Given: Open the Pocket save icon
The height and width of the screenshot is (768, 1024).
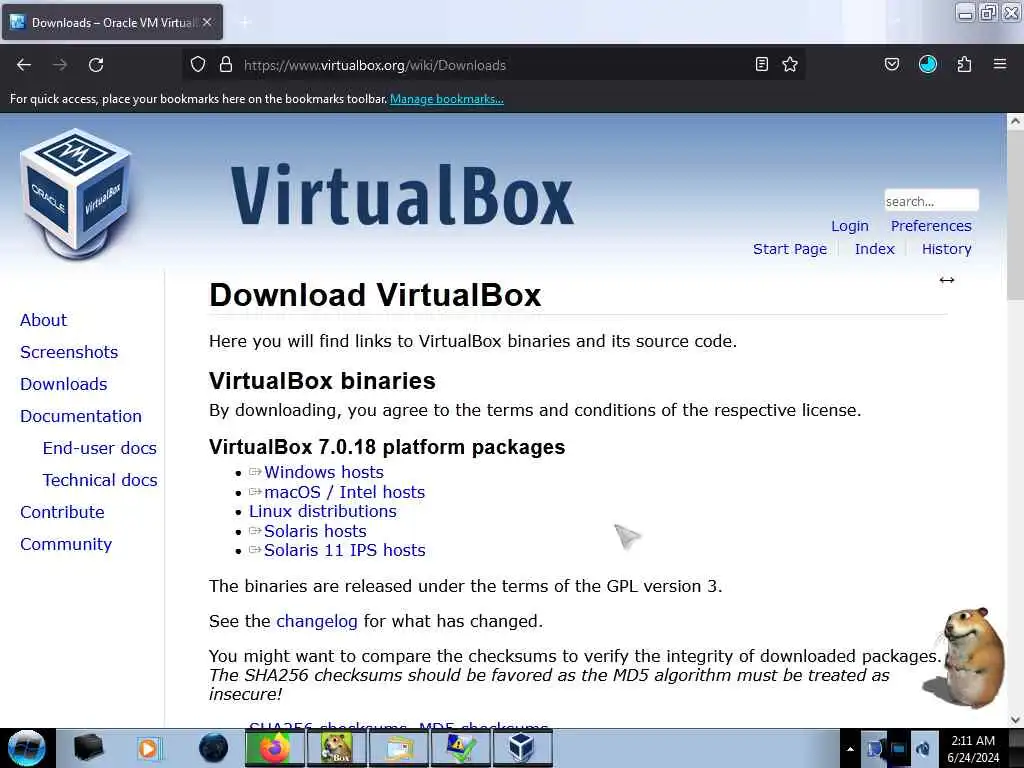Looking at the screenshot, I should point(892,64).
